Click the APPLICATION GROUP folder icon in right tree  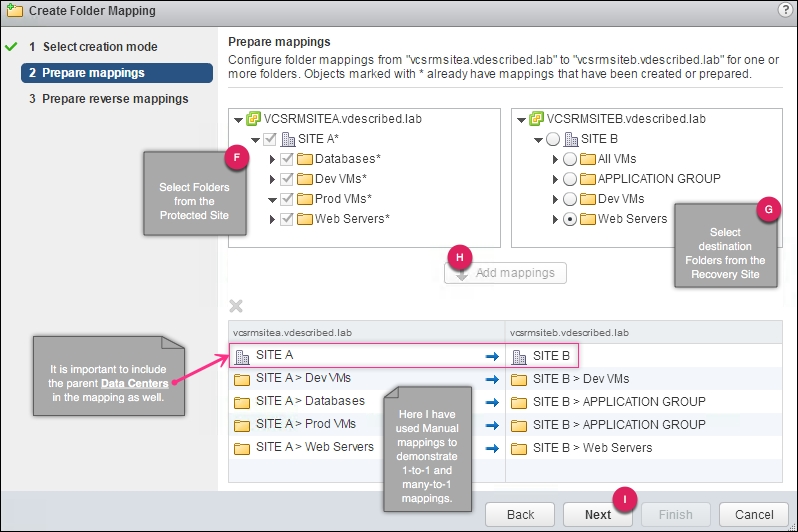click(x=588, y=179)
